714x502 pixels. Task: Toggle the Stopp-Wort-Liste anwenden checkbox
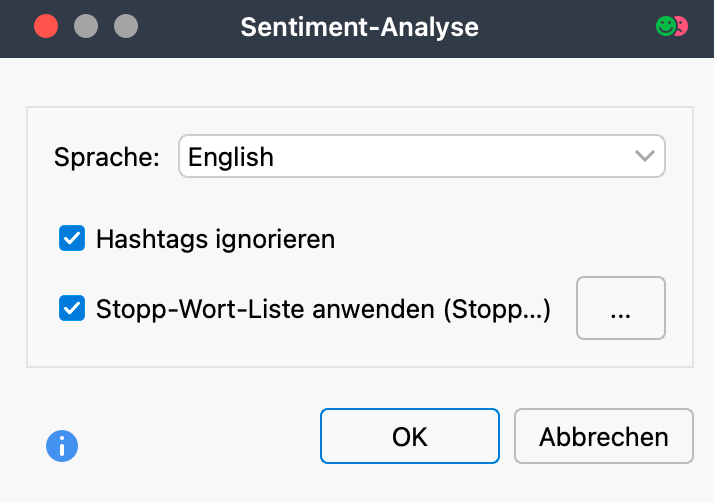pyautogui.click(x=72, y=309)
